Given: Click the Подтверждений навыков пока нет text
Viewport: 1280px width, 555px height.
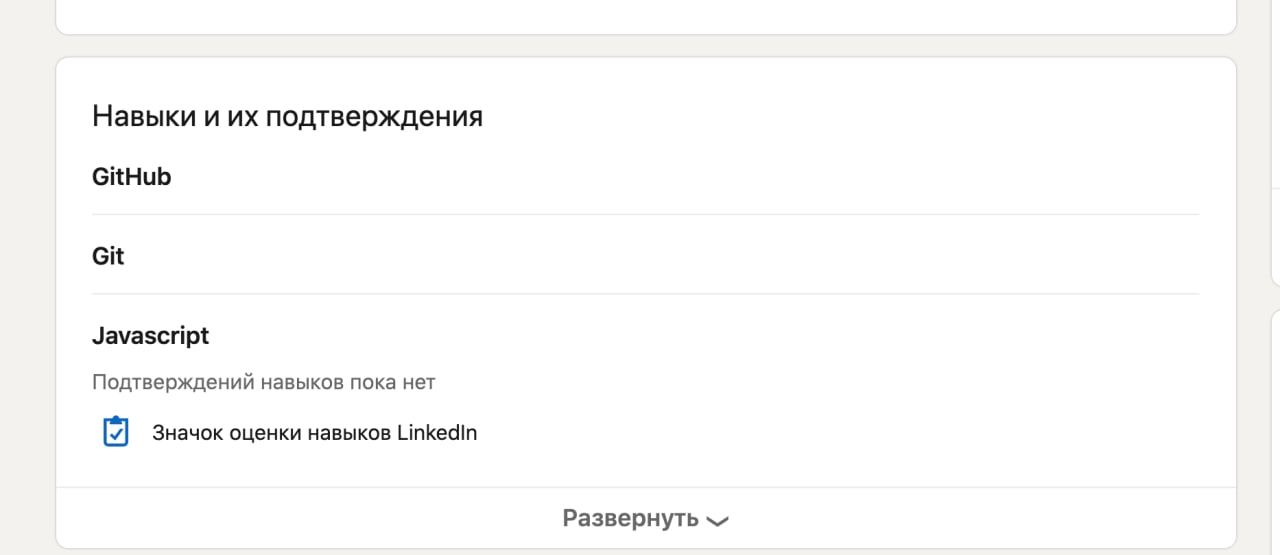Looking at the screenshot, I should (264, 382).
